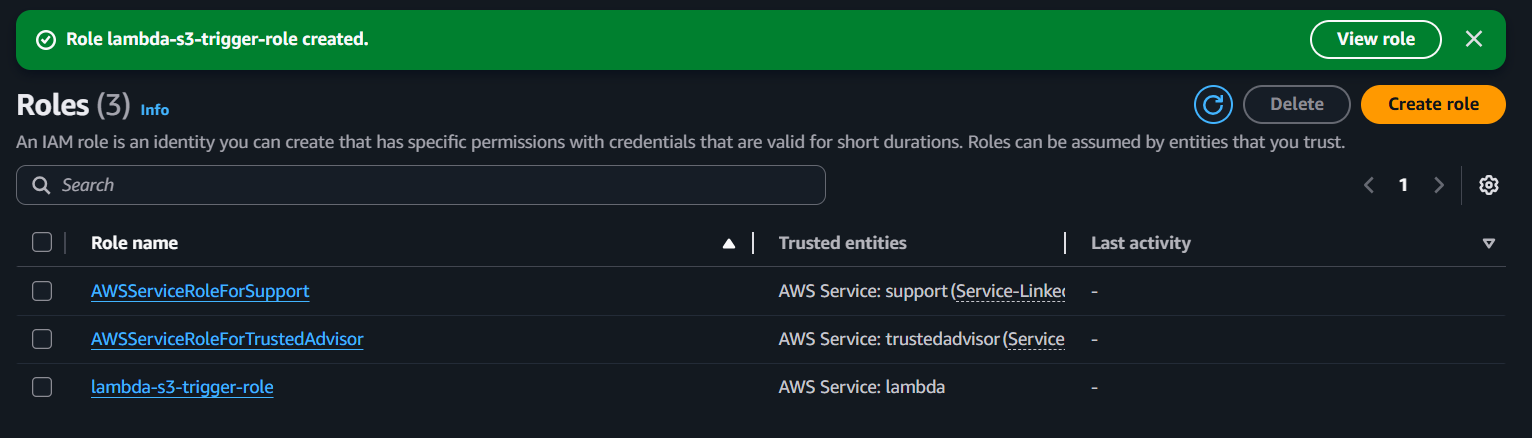The height and width of the screenshot is (438, 1532).
Task: Sort ascending by Role name arrow
Action: pos(729,243)
